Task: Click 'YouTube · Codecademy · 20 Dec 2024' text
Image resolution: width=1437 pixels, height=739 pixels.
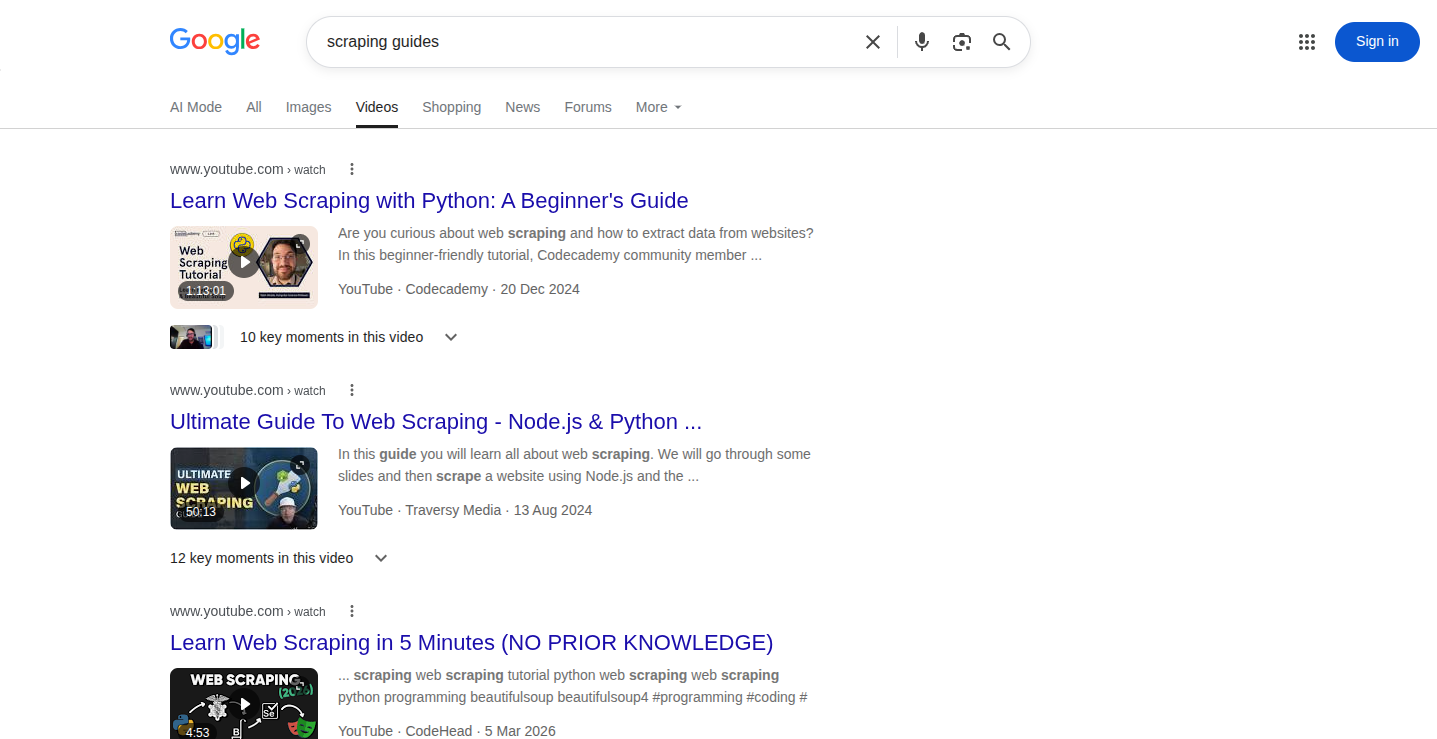Action: coord(459,289)
